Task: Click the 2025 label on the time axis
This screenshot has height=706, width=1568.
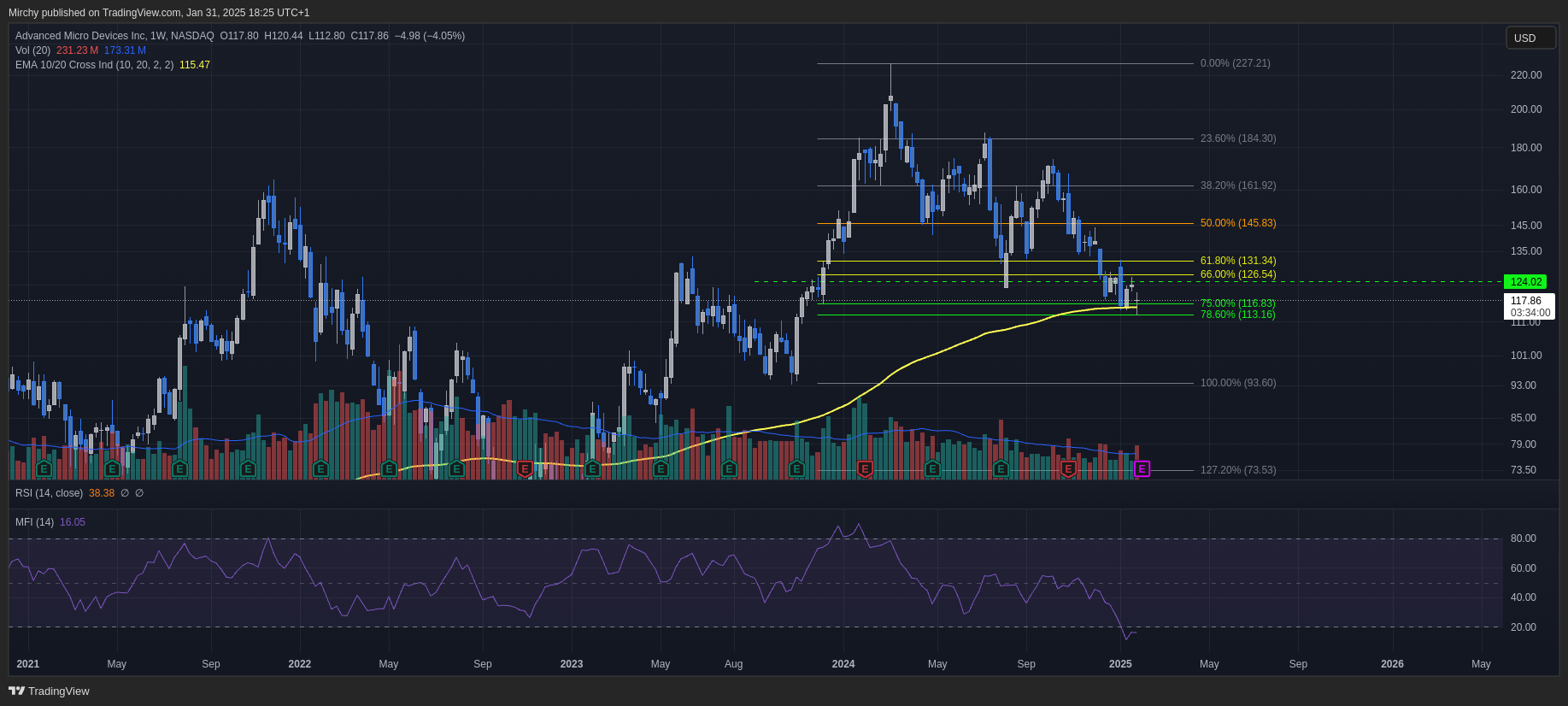Action: [1120, 664]
